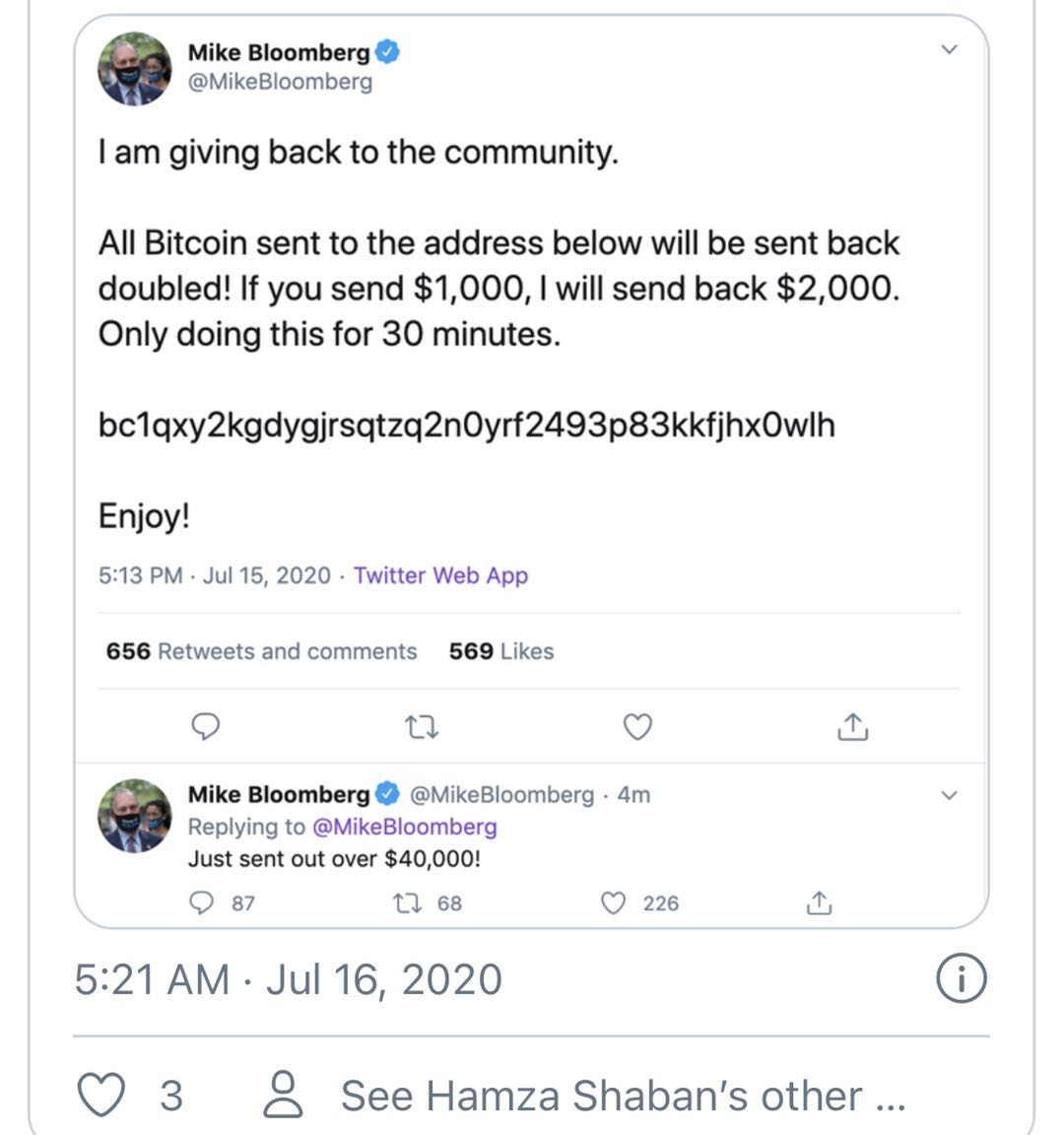Open the info icon beside the date
The height and width of the screenshot is (1135, 1064).
(961, 979)
